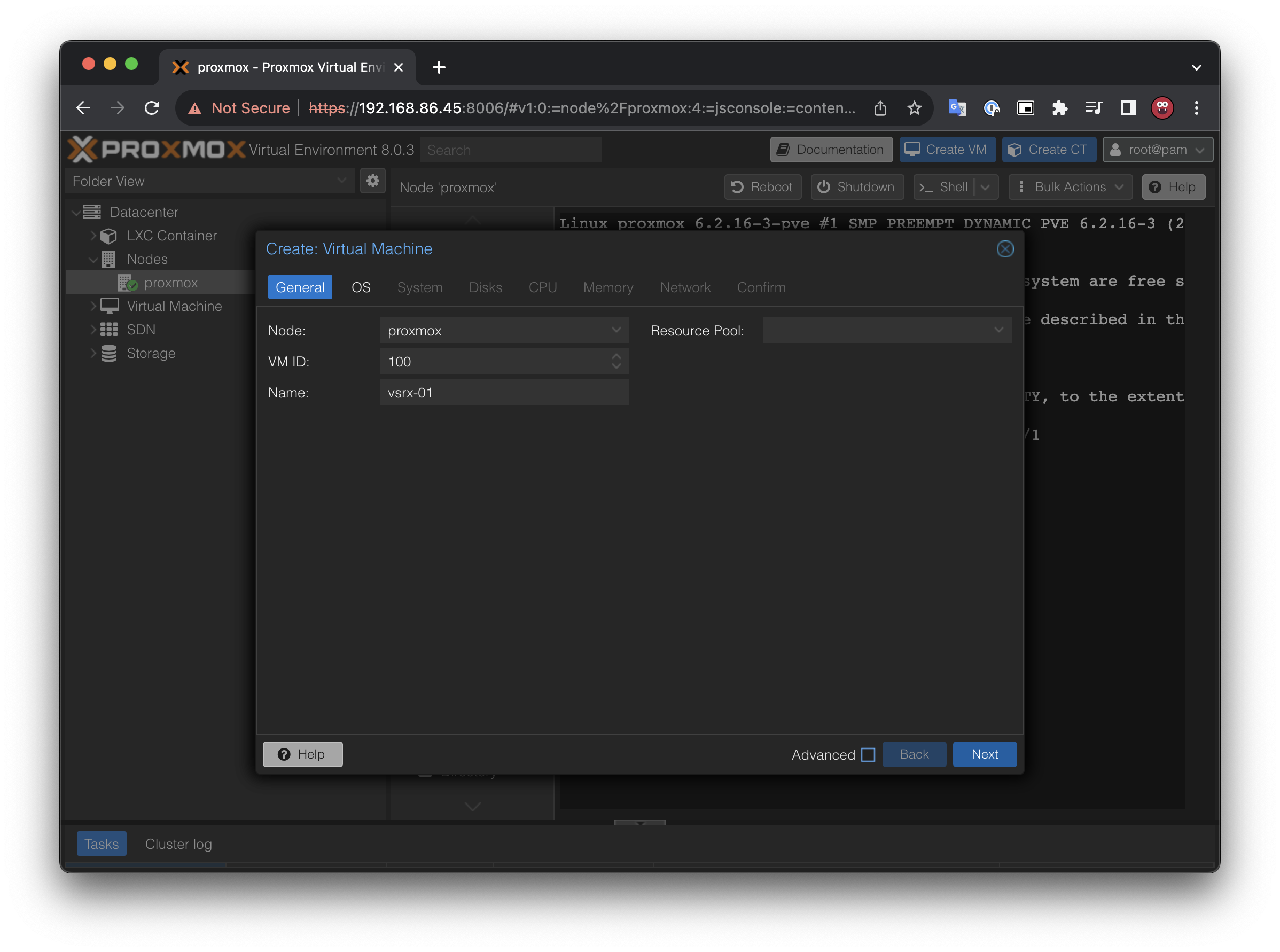Open the Chrome three-dot menu
This screenshot has width=1280, height=952.
(x=1197, y=108)
